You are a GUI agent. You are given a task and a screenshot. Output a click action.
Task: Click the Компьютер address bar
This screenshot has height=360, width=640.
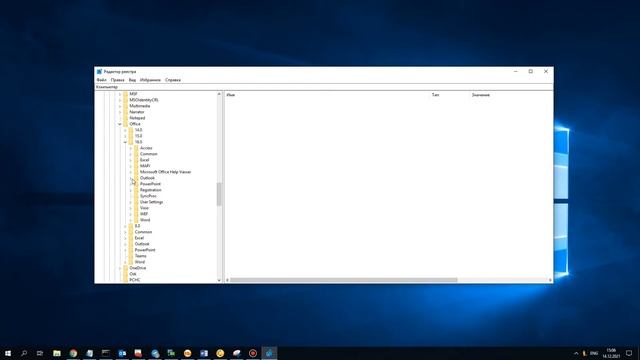[324, 87]
